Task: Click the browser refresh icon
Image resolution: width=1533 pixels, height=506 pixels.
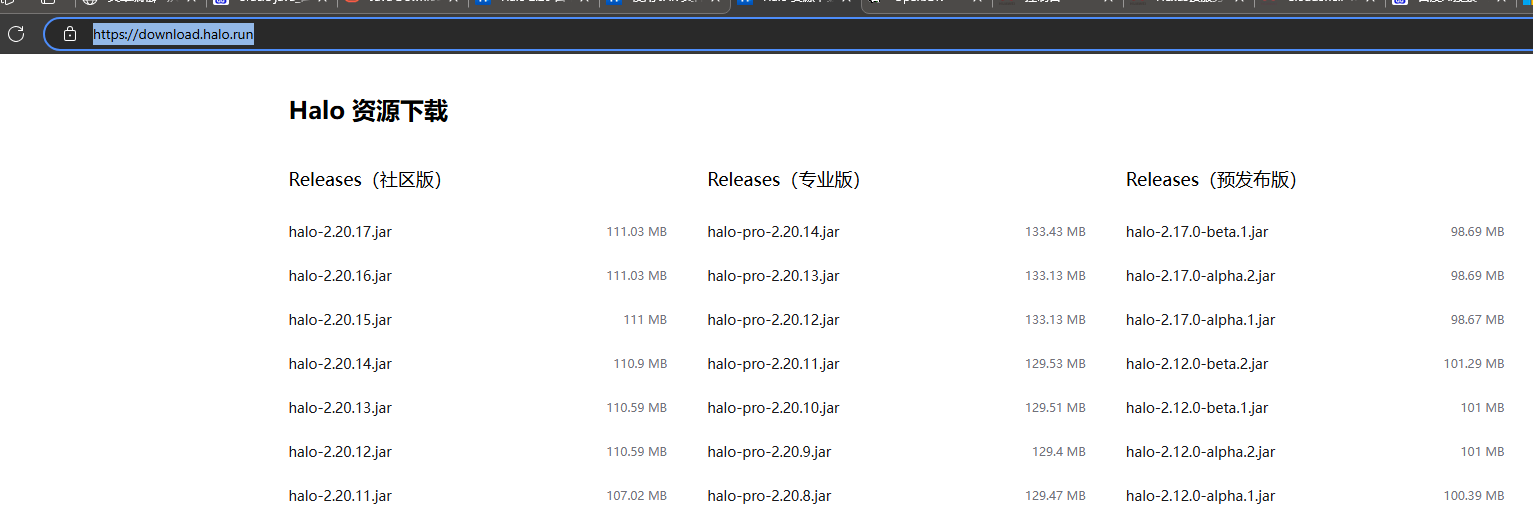Action: pos(16,34)
